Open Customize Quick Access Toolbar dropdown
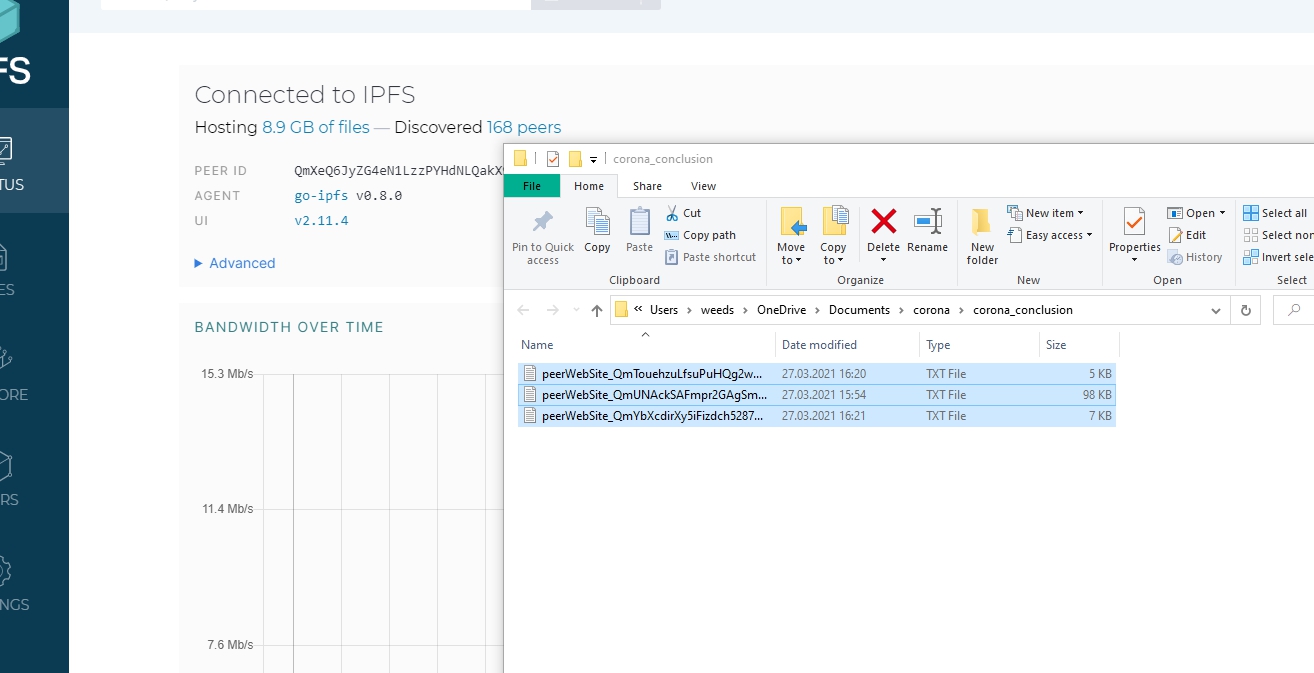The height and width of the screenshot is (673, 1314). (x=593, y=159)
